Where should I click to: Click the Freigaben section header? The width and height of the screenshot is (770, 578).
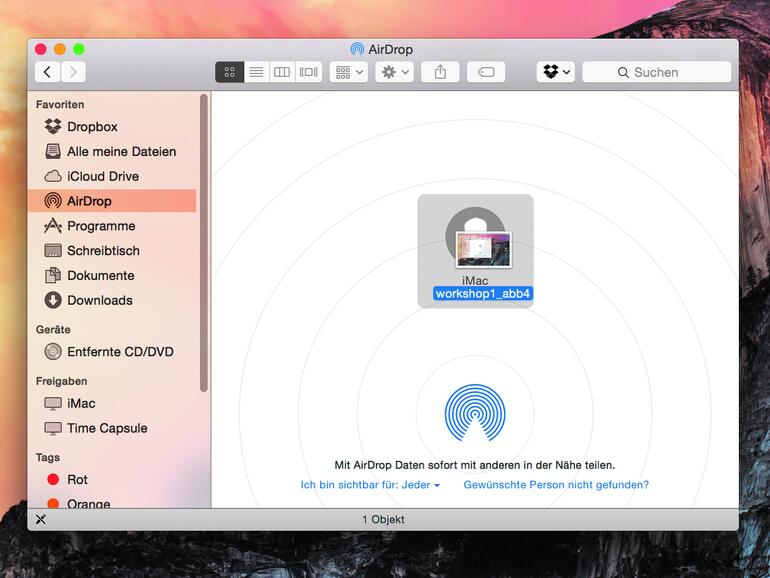61,381
